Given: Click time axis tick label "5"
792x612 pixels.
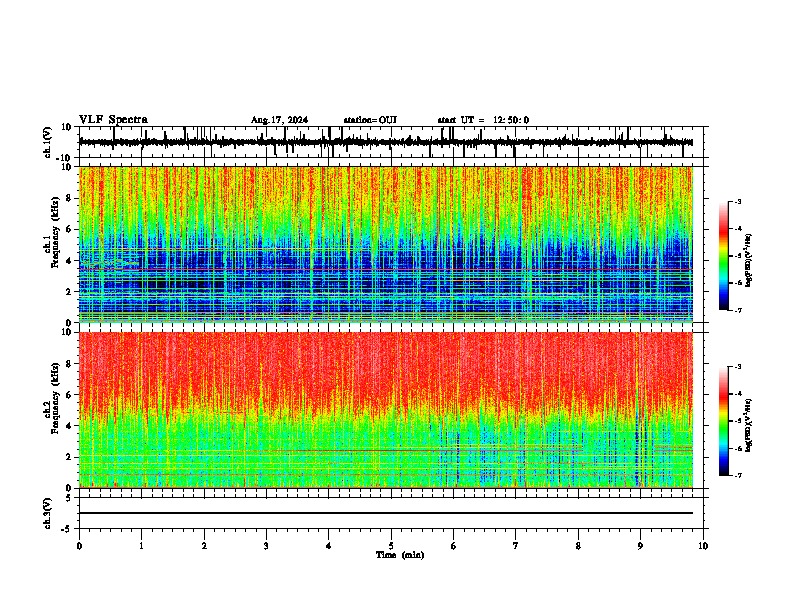Looking at the screenshot, I should (x=391, y=546).
